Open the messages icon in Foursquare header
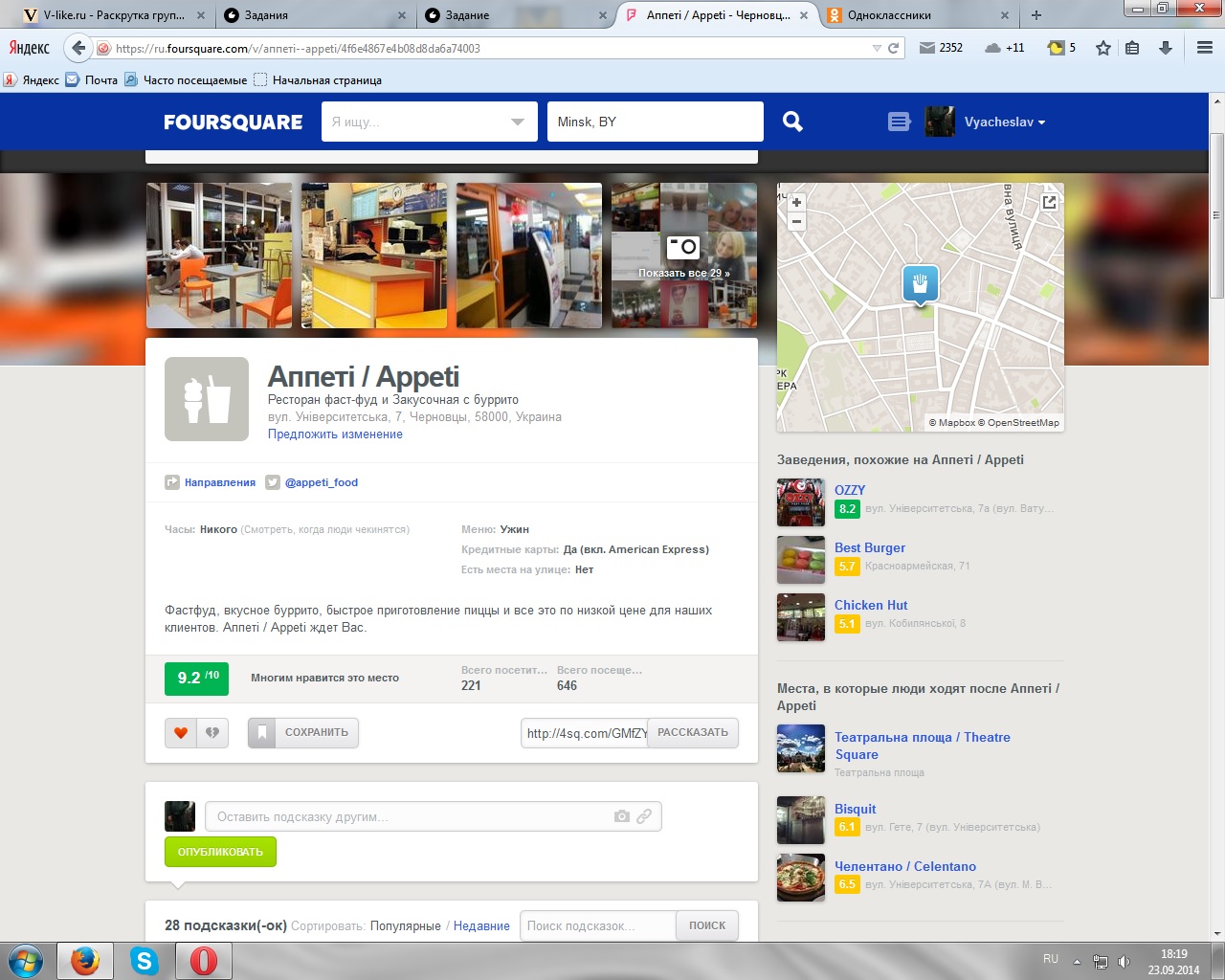1225x980 pixels. [899, 122]
